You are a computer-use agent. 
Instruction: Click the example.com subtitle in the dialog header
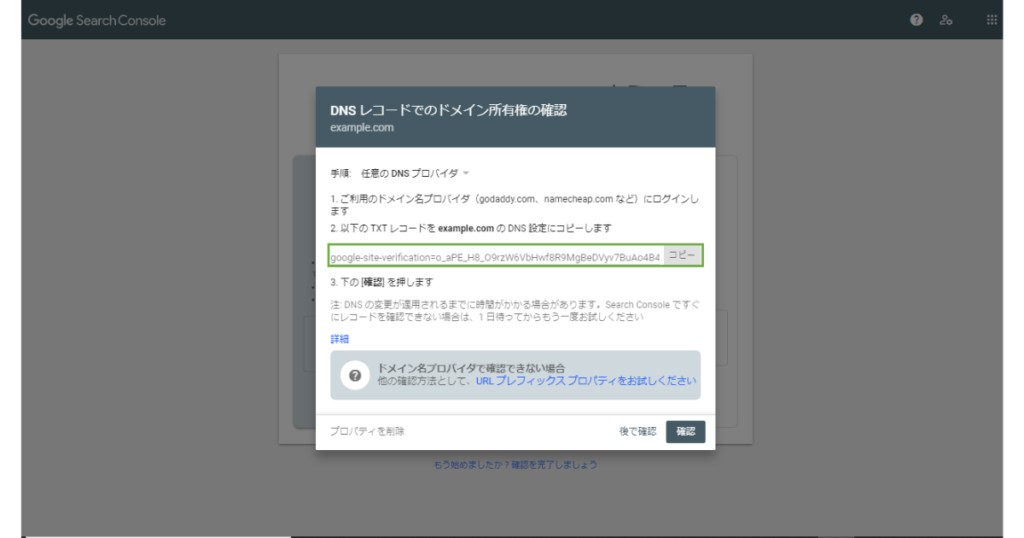(x=362, y=128)
